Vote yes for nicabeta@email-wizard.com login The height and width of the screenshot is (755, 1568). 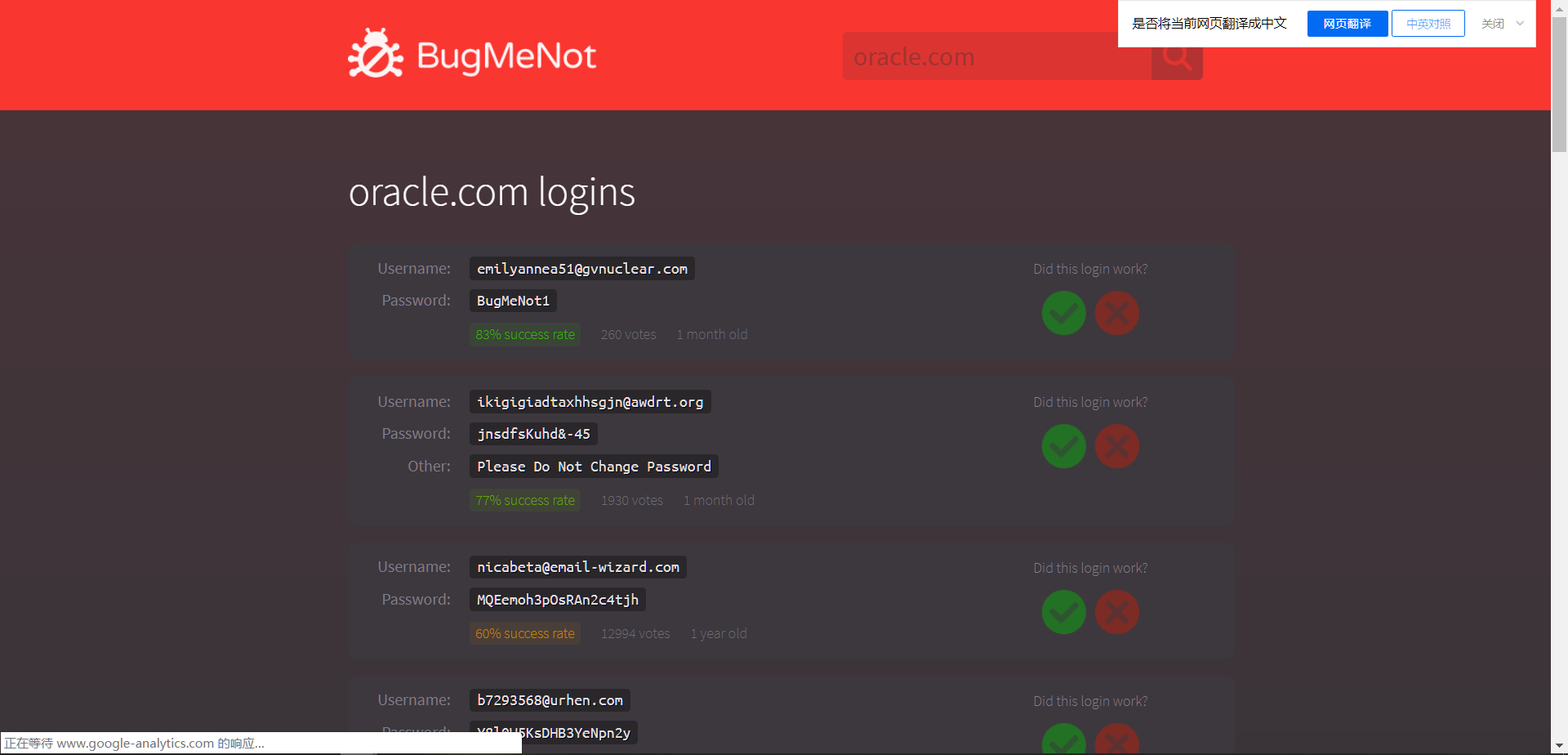[1063, 612]
